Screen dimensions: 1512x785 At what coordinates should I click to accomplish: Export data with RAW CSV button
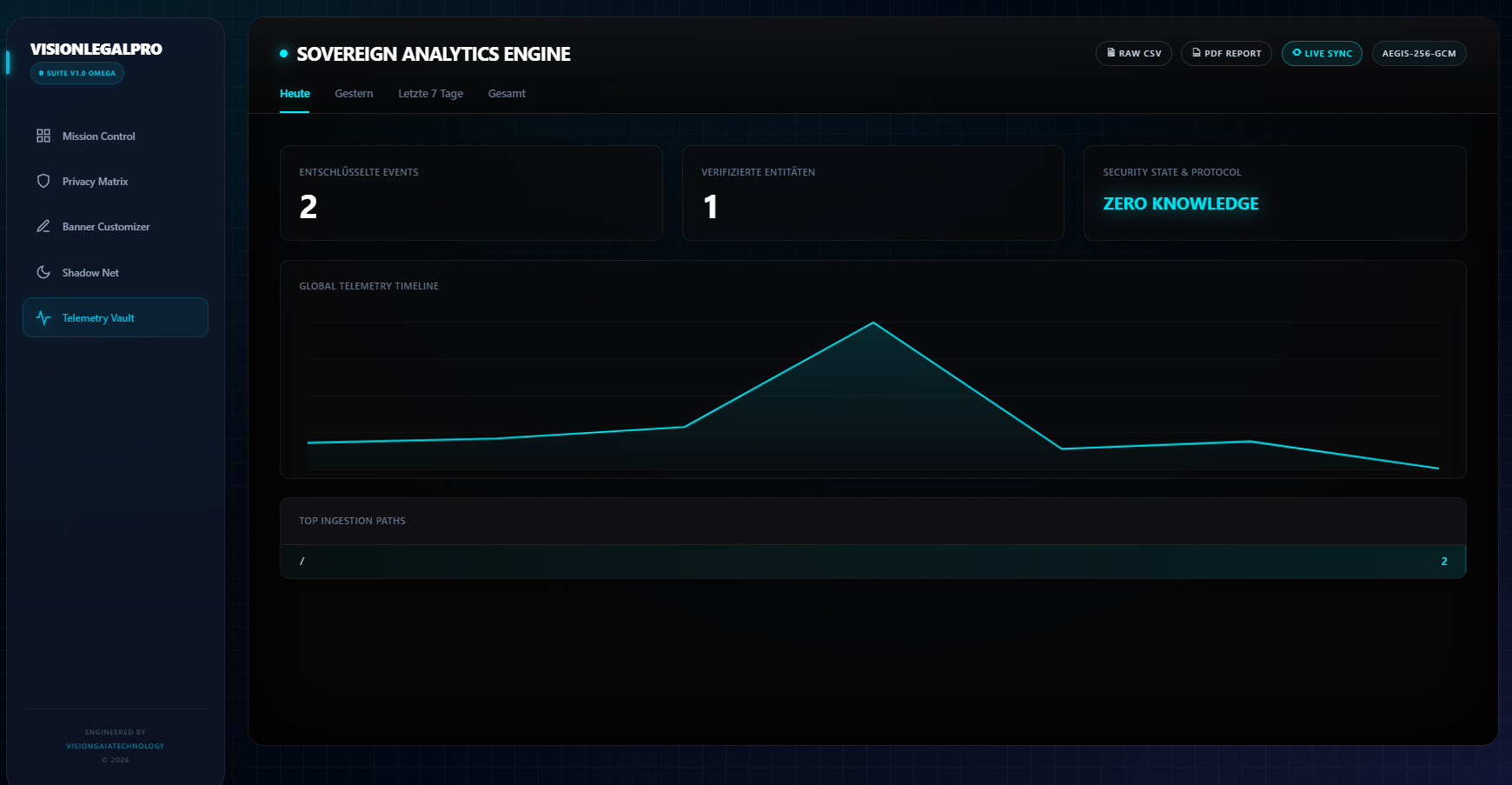(1134, 53)
